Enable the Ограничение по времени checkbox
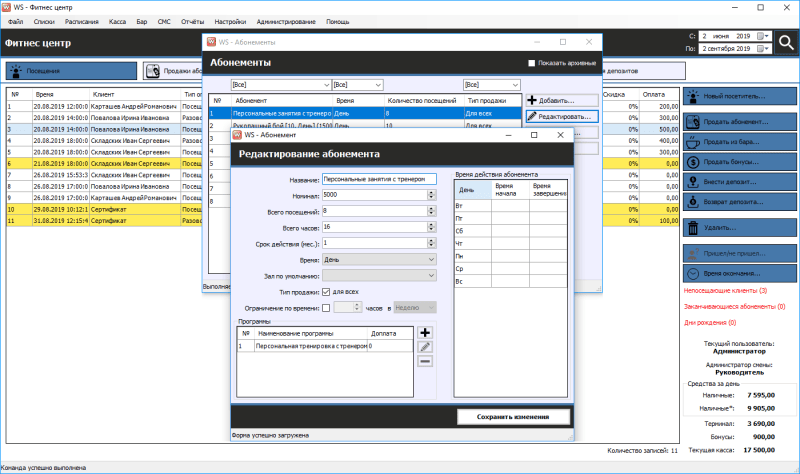 click(325, 308)
